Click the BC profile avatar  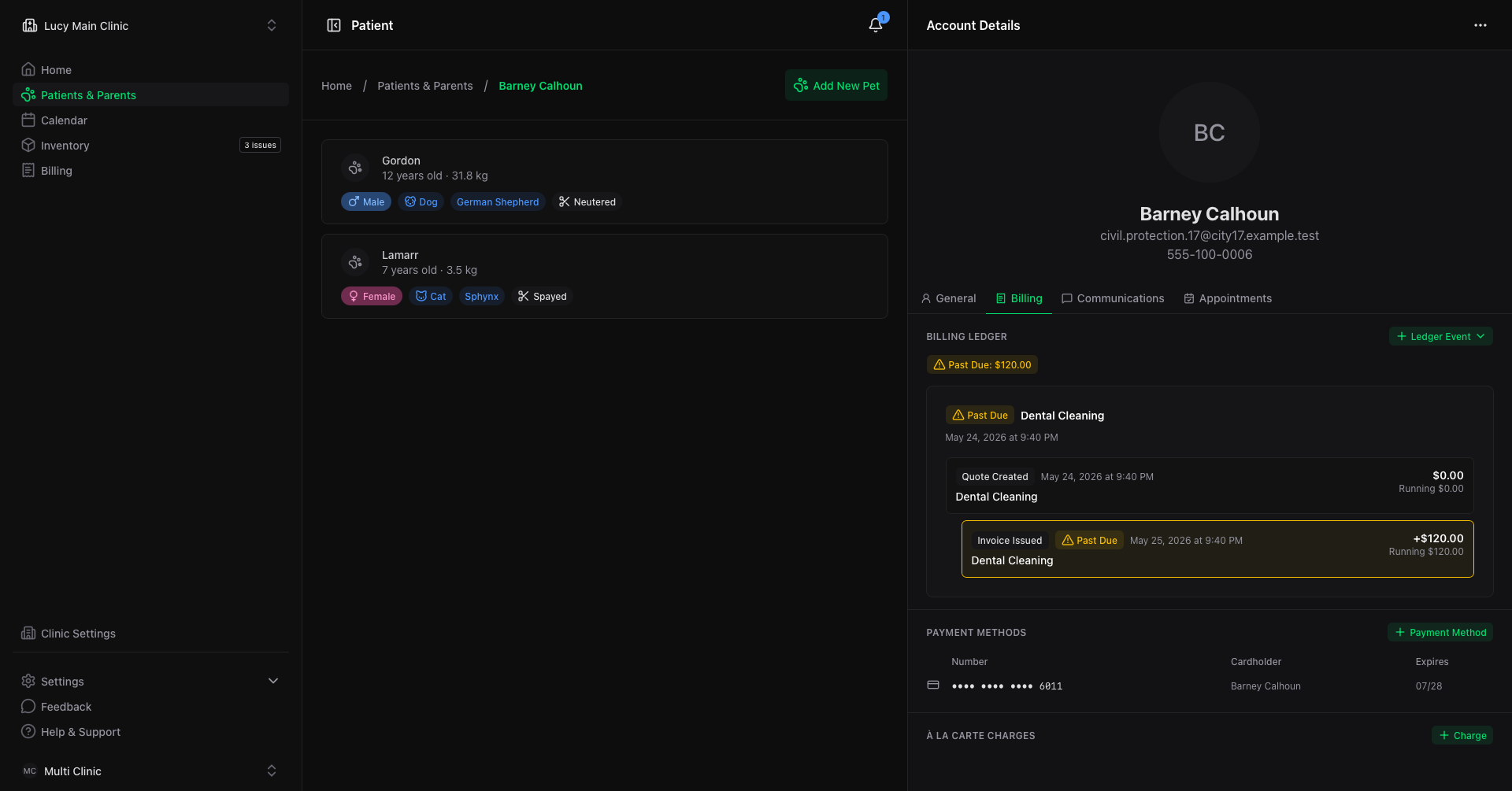pos(1209,132)
